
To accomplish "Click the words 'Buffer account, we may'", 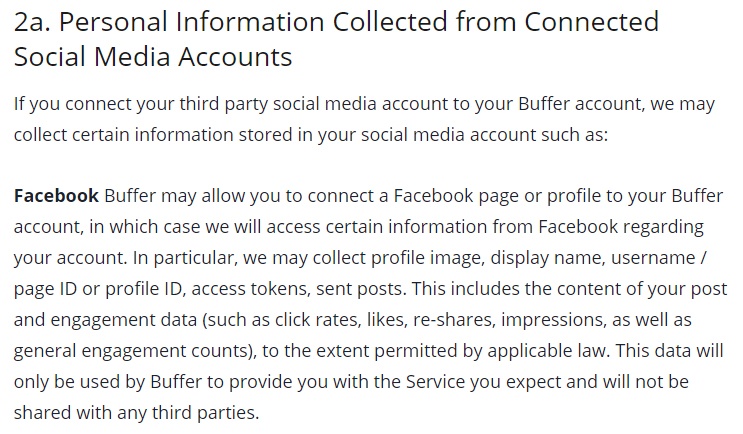I will tap(616, 104).
